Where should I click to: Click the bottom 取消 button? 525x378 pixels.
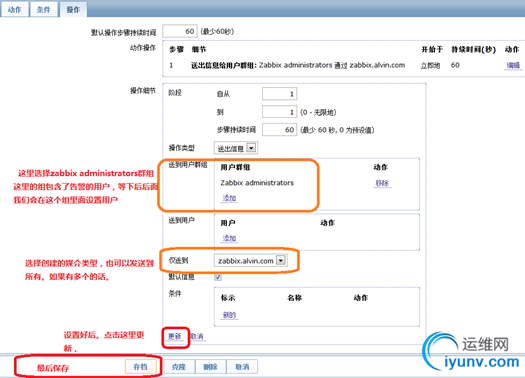242,367
